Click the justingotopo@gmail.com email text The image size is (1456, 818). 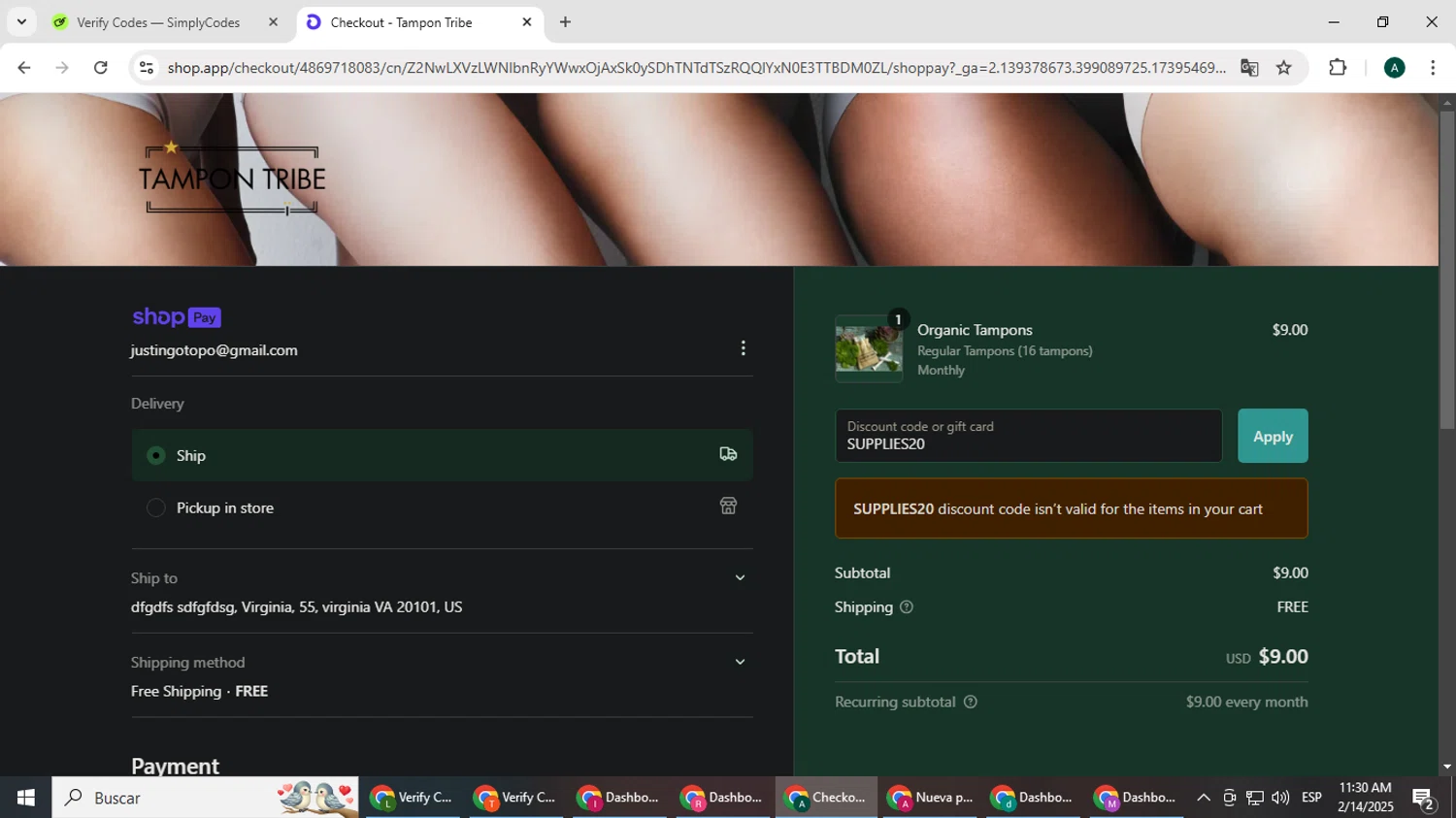tap(214, 350)
